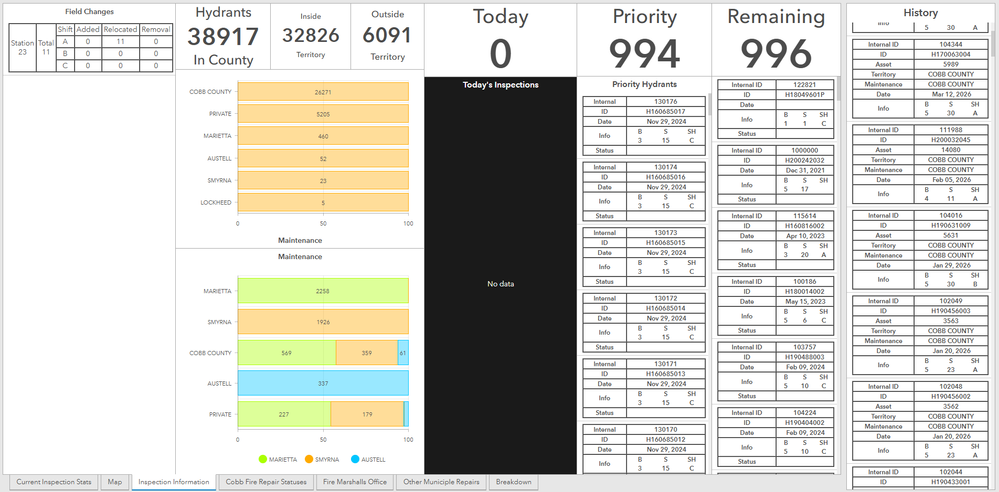Select remaining hydrant internal ID 122821
Screen dimensions: 999x492
804,84
